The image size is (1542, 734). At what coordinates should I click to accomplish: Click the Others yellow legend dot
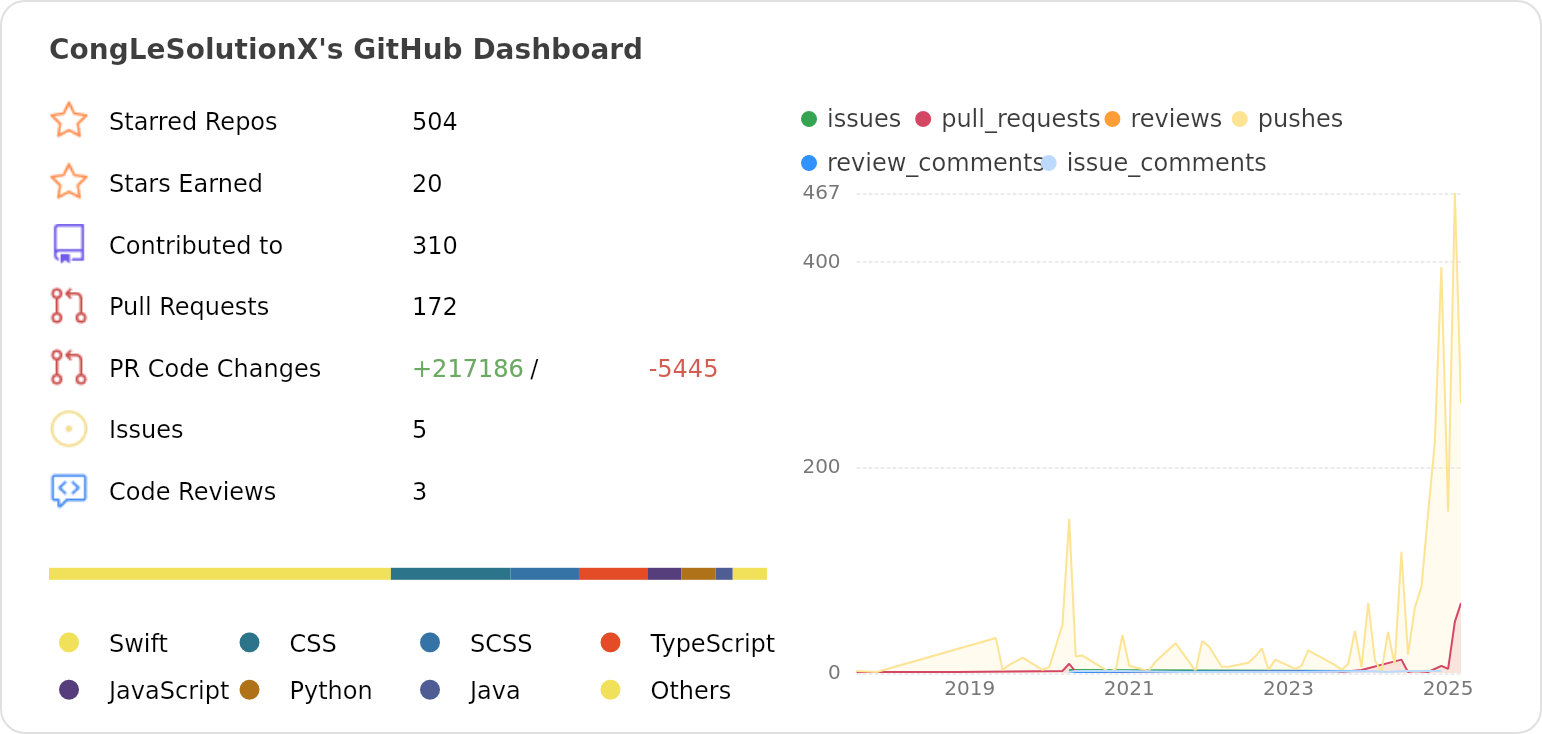coord(611,690)
